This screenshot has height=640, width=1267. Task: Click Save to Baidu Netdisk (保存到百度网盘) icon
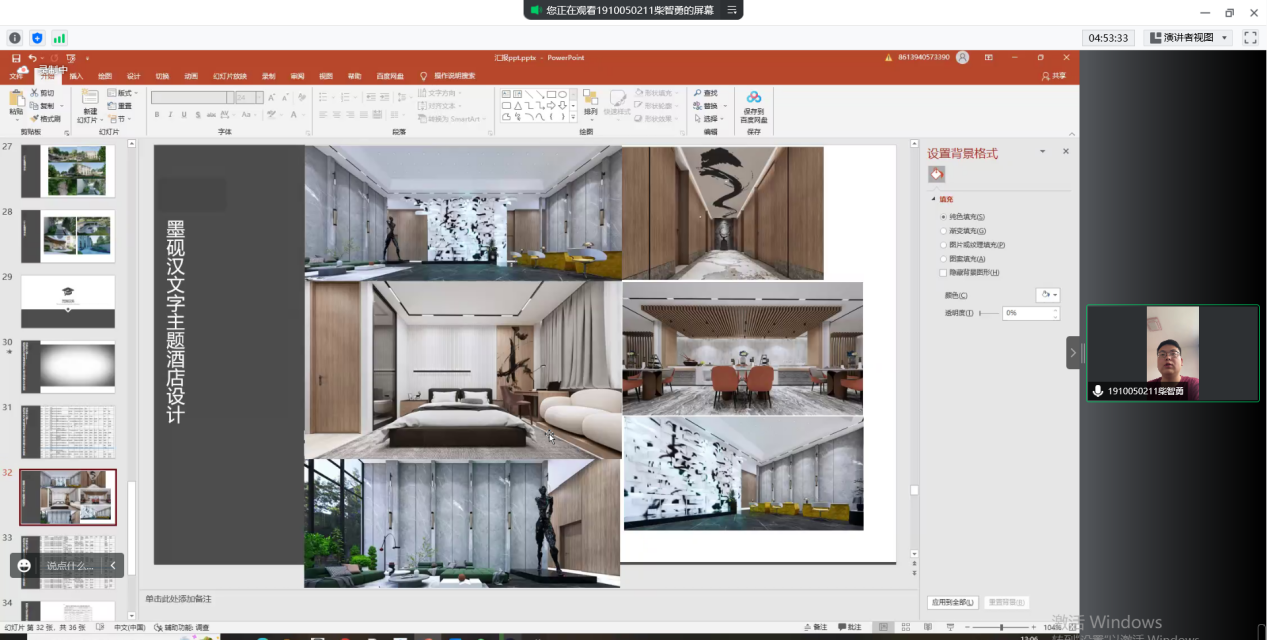(x=754, y=97)
